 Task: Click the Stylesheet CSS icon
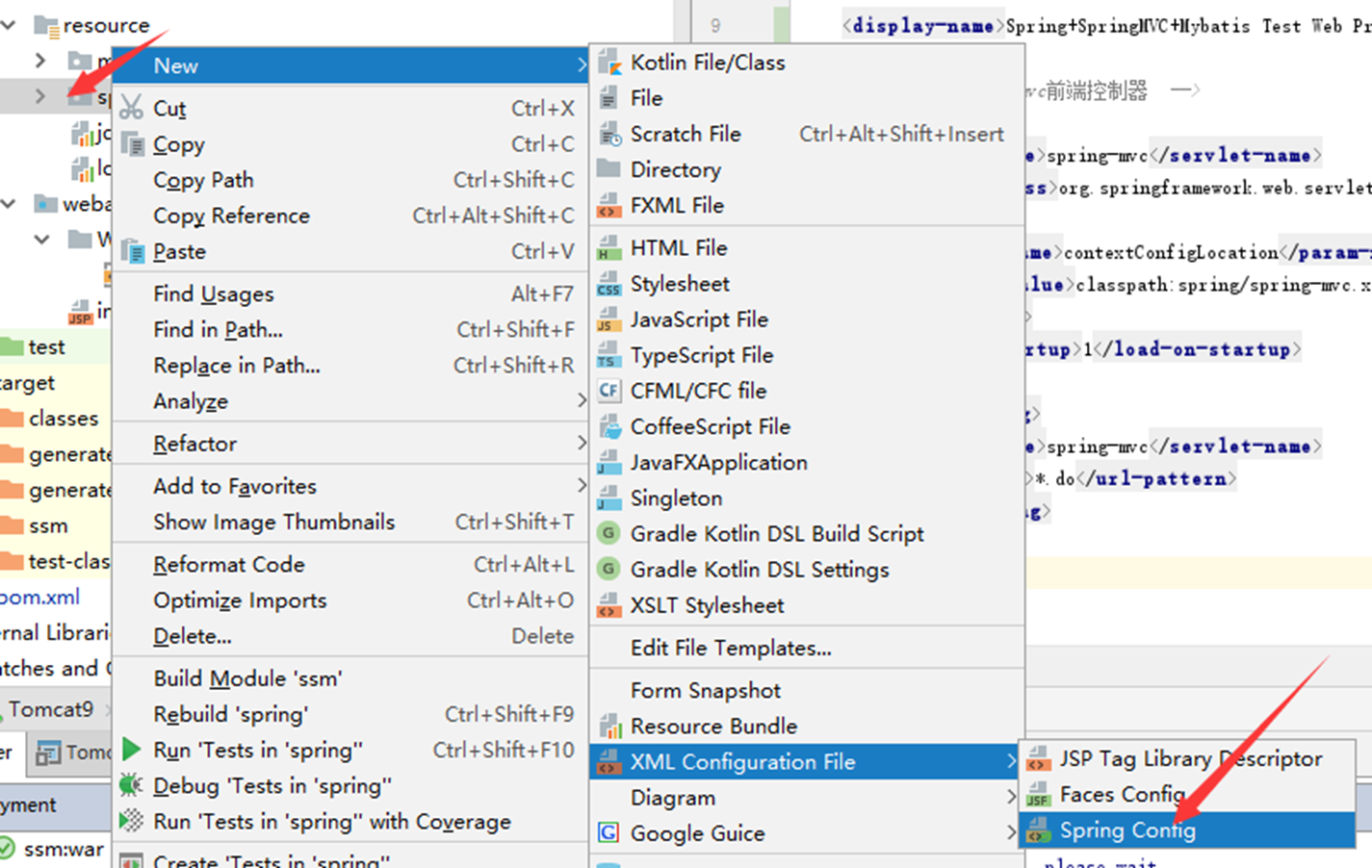tap(608, 284)
